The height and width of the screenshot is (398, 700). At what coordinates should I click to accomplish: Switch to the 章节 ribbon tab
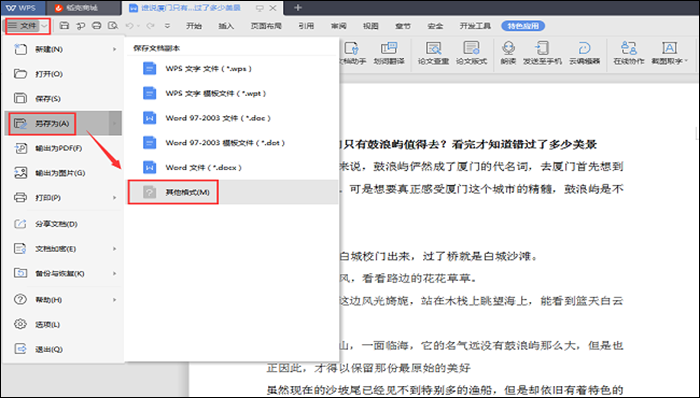403,26
